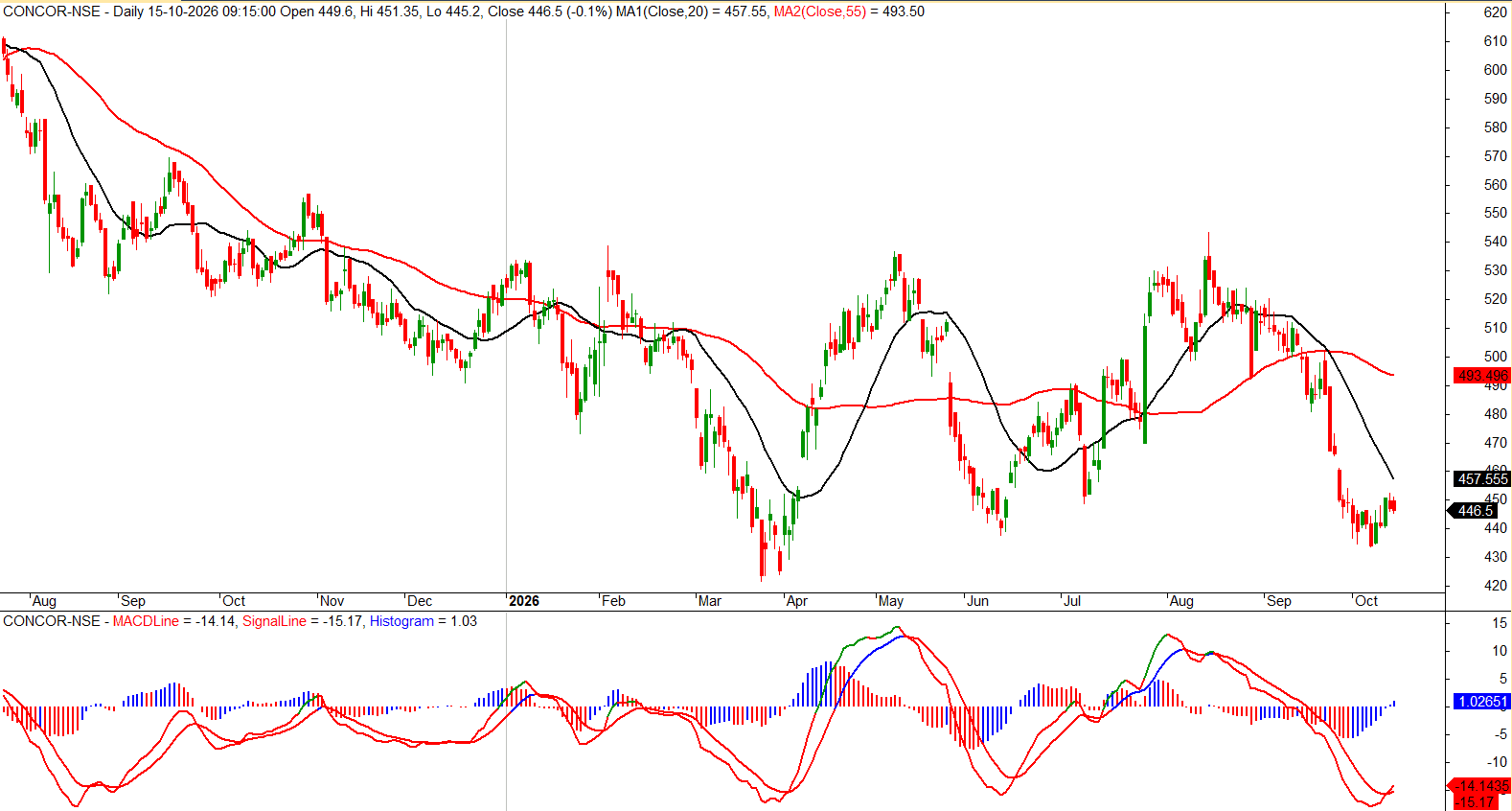The image size is (1512, 811).
Task: Click the Apr label on time axis
Action: click(x=797, y=601)
